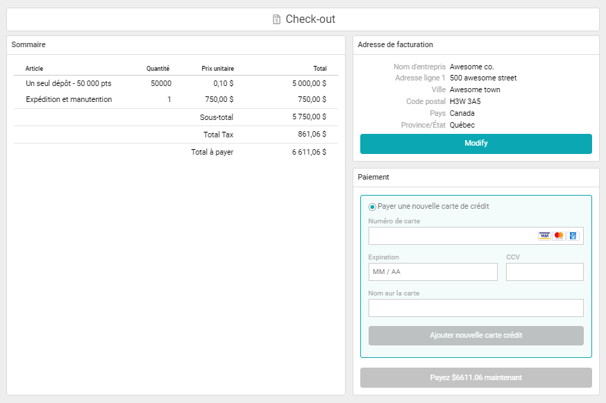Screen dimensions: 606x403
Task: Click the Sommaire panel heading
Action: point(28,45)
